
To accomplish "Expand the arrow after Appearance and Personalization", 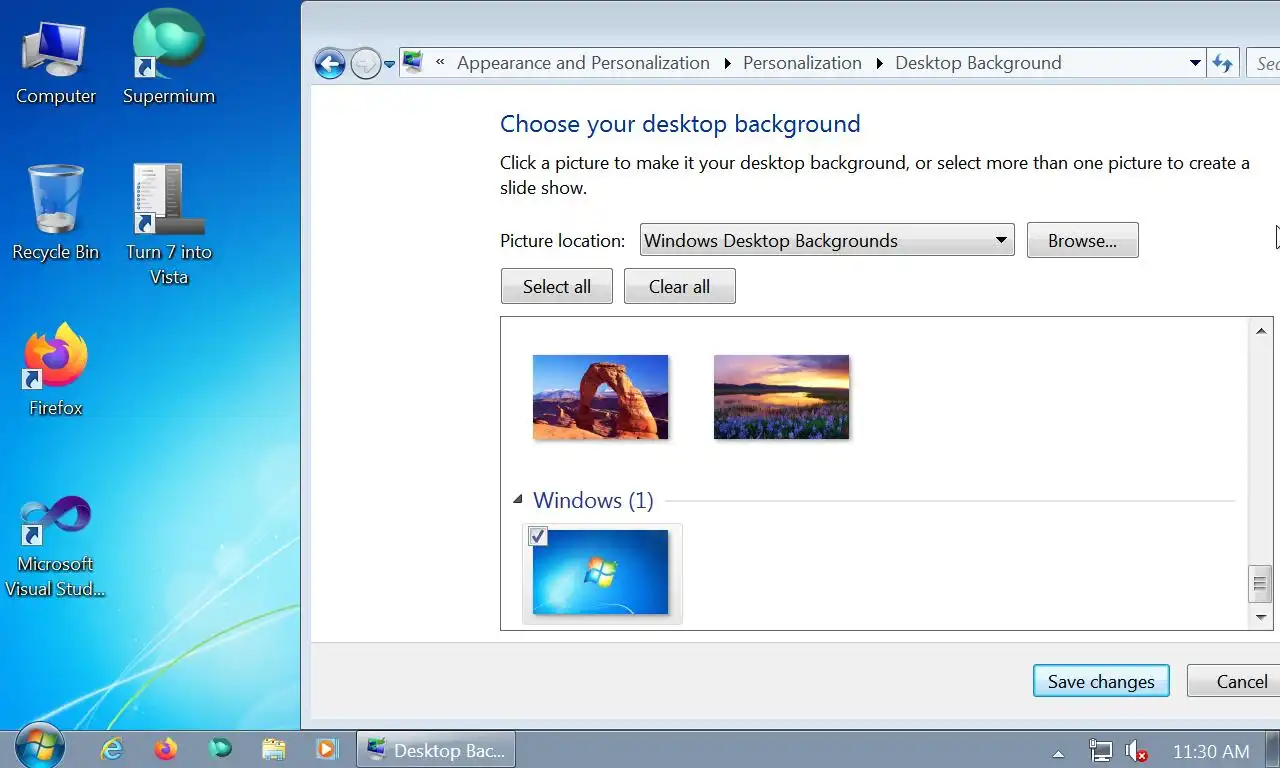I will [727, 63].
